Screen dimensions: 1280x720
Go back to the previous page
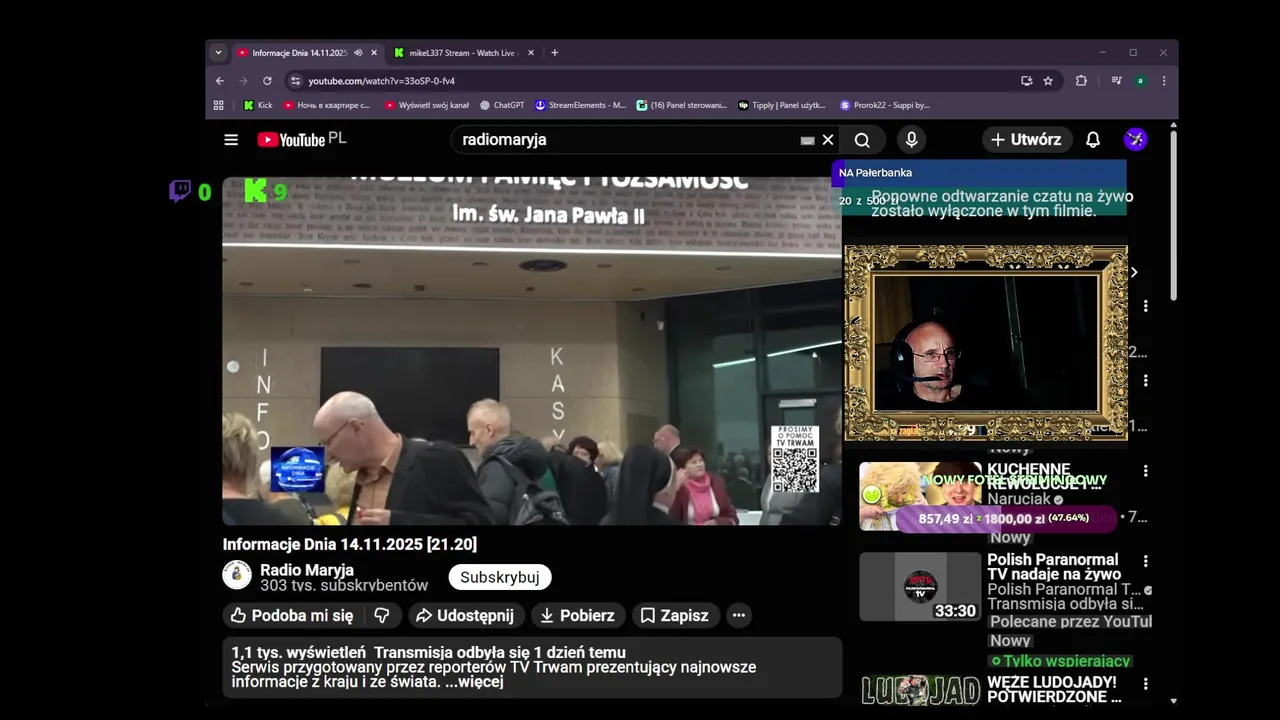click(x=220, y=81)
